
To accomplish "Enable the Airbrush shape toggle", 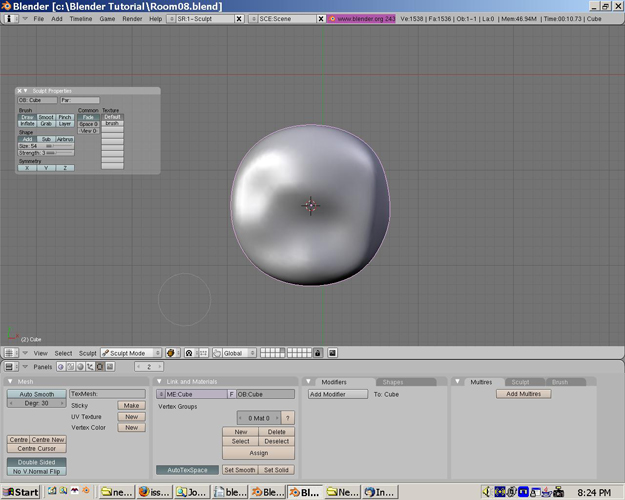I will 65,139.
